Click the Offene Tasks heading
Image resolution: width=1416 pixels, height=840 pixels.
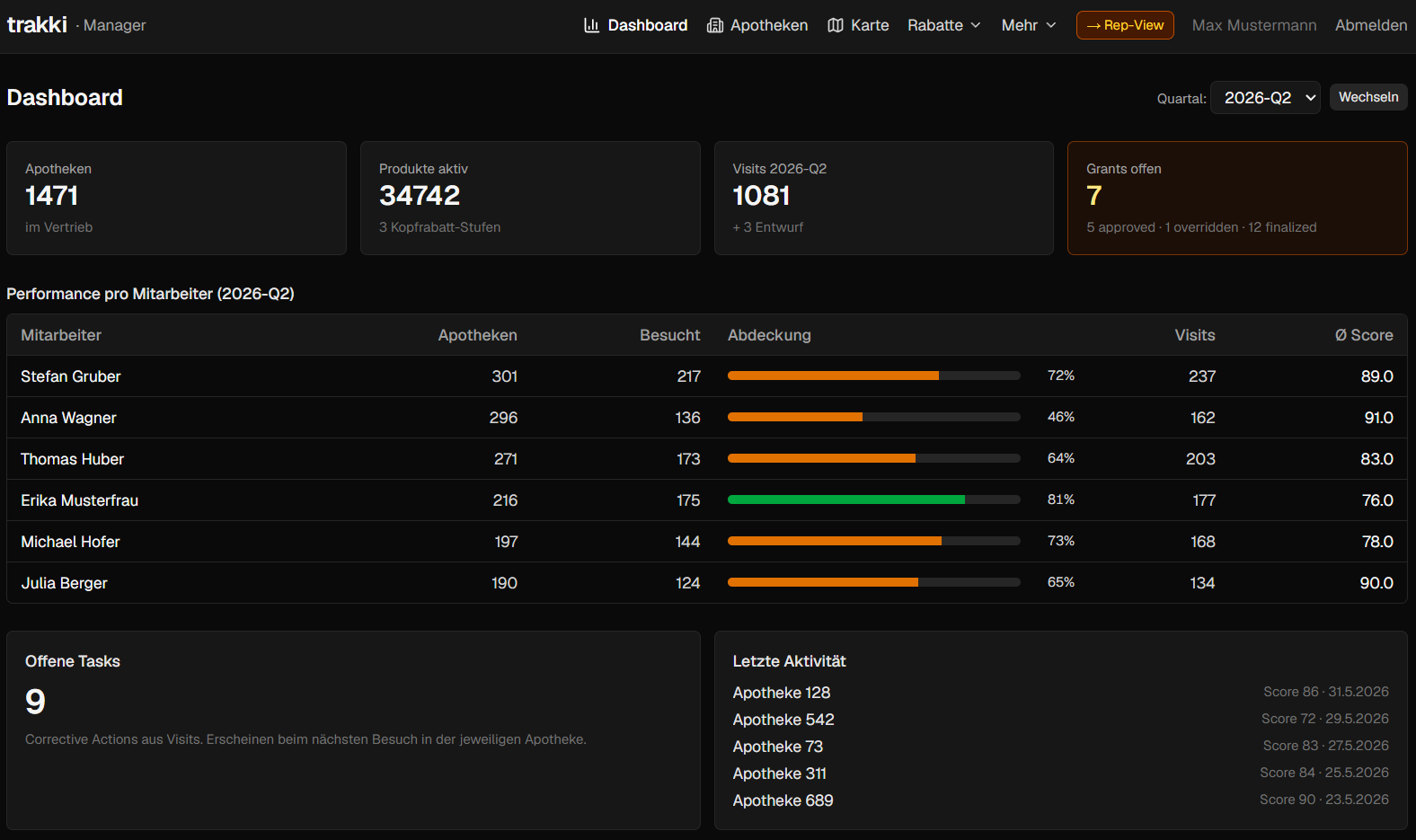[73, 661]
